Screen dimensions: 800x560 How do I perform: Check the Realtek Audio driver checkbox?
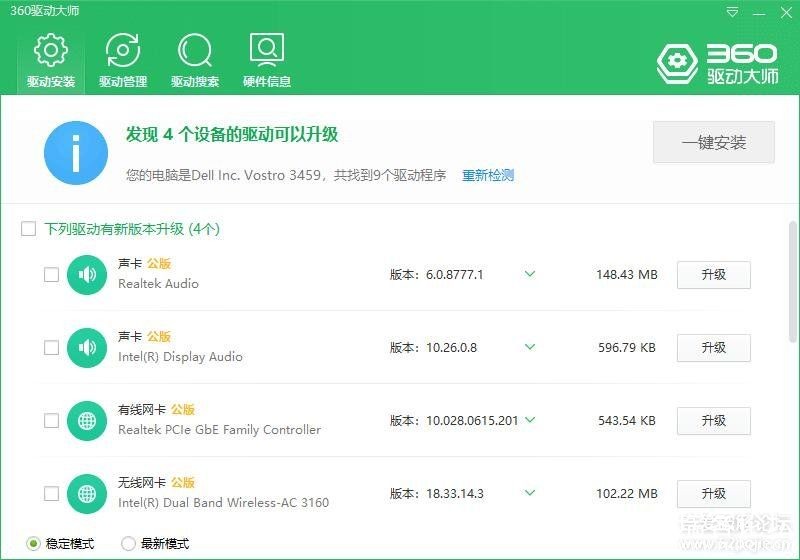[x=52, y=275]
